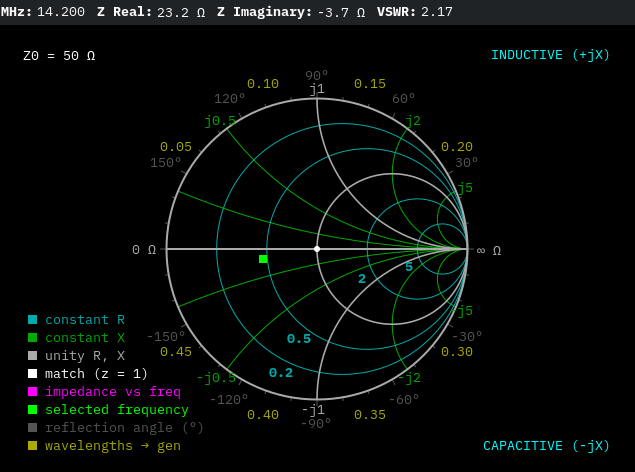The height and width of the screenshot is (472, 635).
Task: Click the 'constant R' legend label
Action: click(85, 320)
